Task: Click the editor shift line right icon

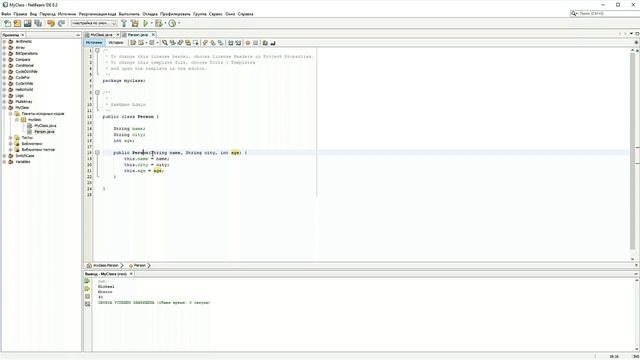Action: 238,43
